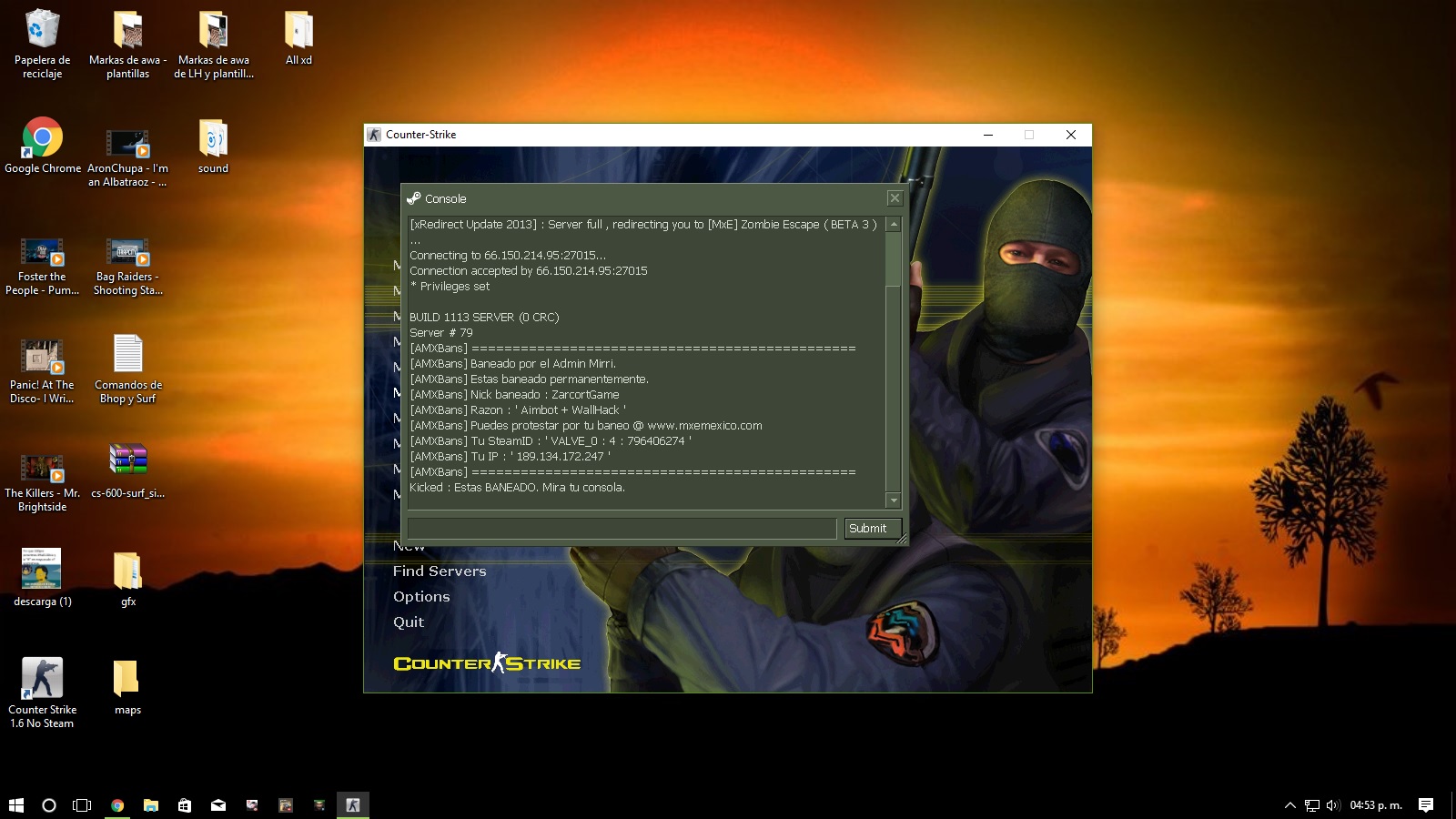Click the Counter-Strike title bar icon
Viewport: 1456px width, 819px height.
pos(374,135)
